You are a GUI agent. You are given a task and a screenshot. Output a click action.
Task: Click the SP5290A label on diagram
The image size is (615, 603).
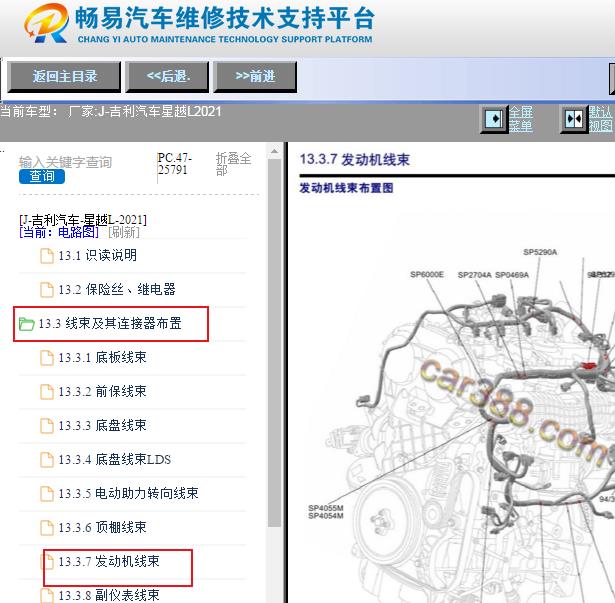540,252
